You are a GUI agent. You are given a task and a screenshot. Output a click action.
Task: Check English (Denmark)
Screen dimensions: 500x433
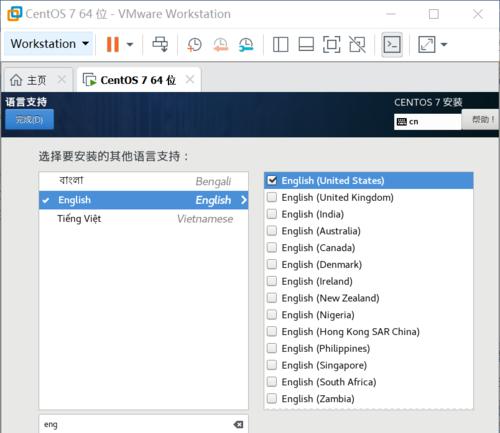[x=272, y=264]
